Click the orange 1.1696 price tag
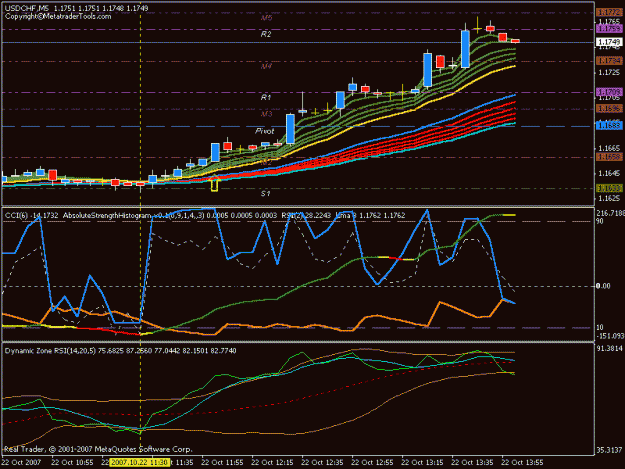 (609, 108)
